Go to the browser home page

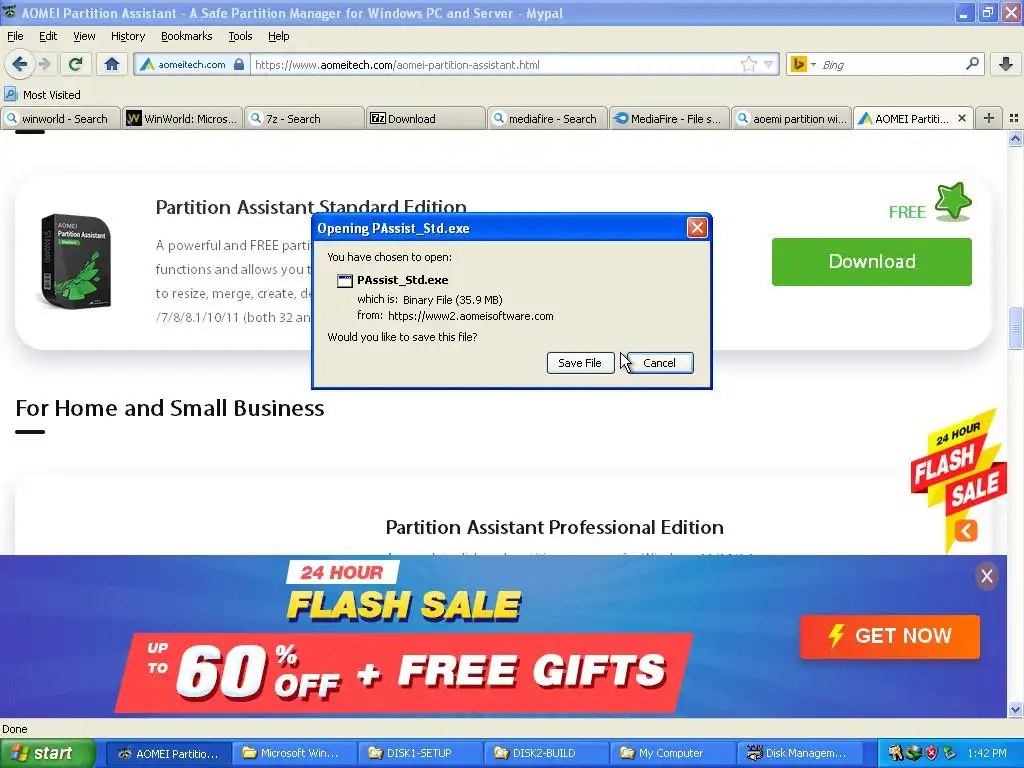[112, 64]
